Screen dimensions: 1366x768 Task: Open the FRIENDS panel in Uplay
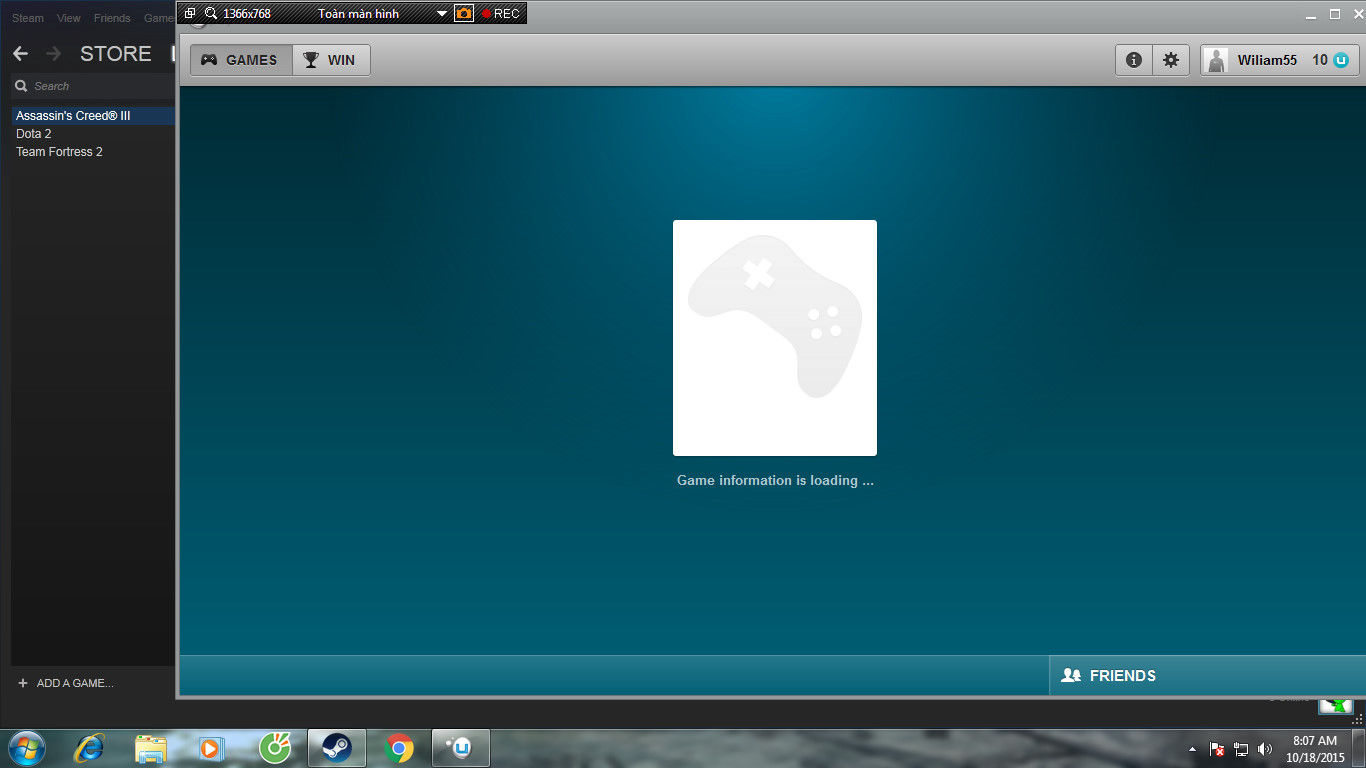click(1110, 675)
